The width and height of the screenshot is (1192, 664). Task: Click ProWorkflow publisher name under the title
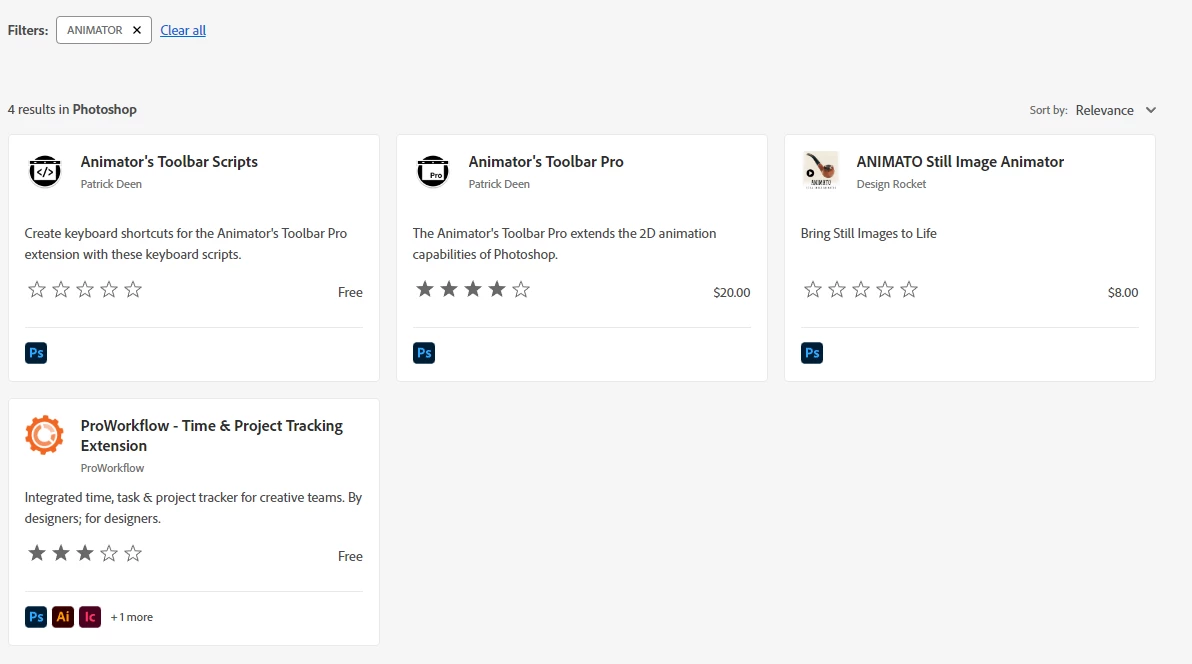point(113,468)
